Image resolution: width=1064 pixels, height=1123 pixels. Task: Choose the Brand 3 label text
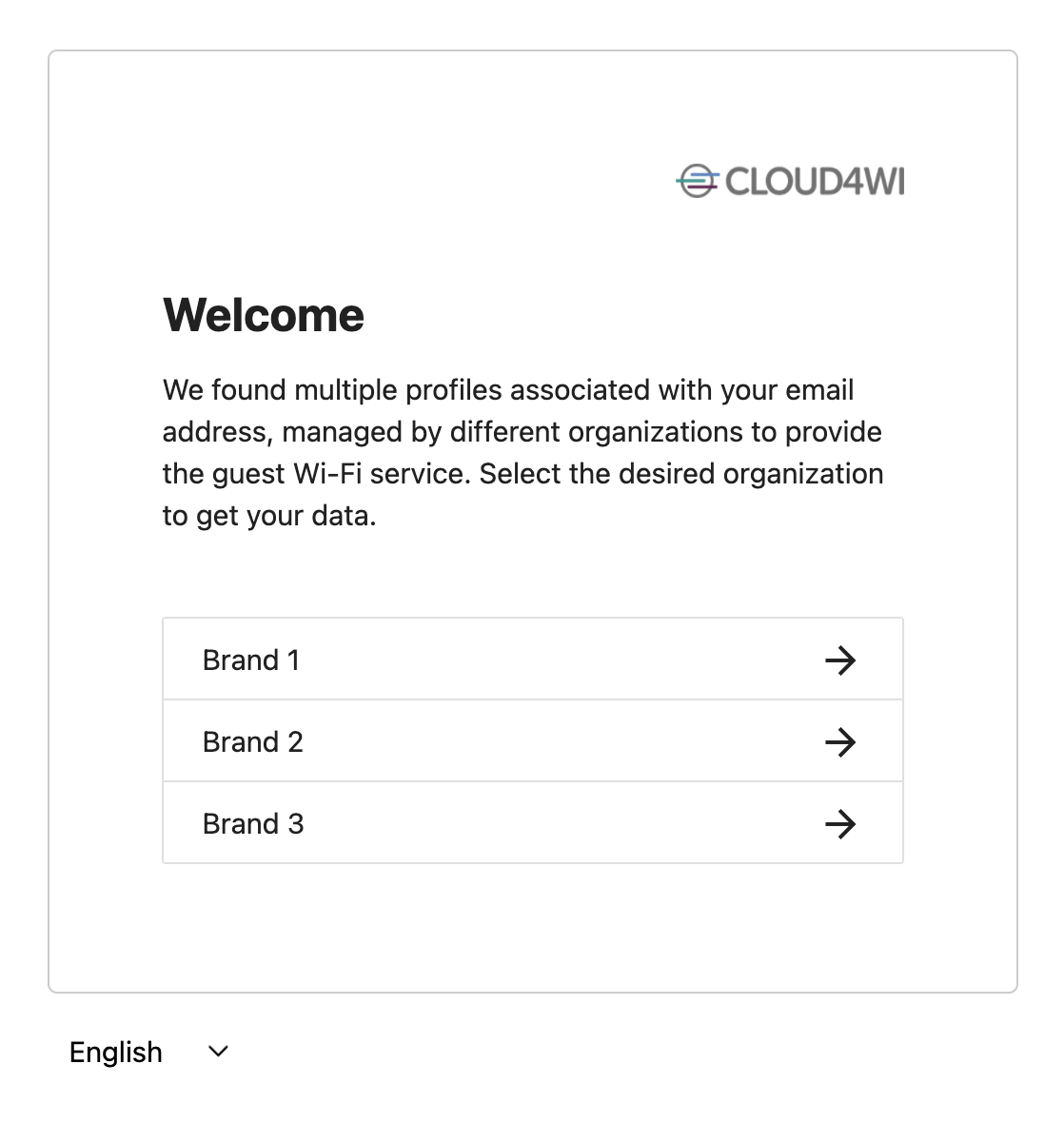(x=253, y=823)
